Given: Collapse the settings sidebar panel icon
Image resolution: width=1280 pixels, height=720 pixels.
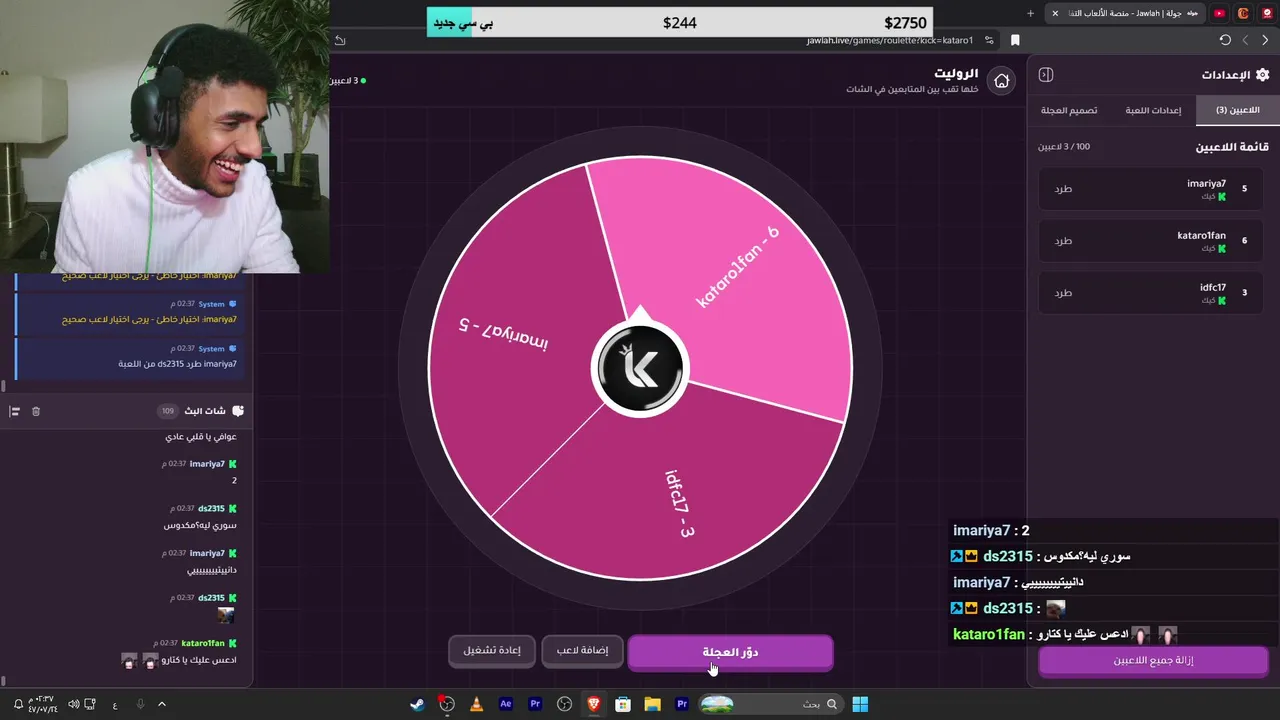Looking at the screenshot, I should 1046,75.
